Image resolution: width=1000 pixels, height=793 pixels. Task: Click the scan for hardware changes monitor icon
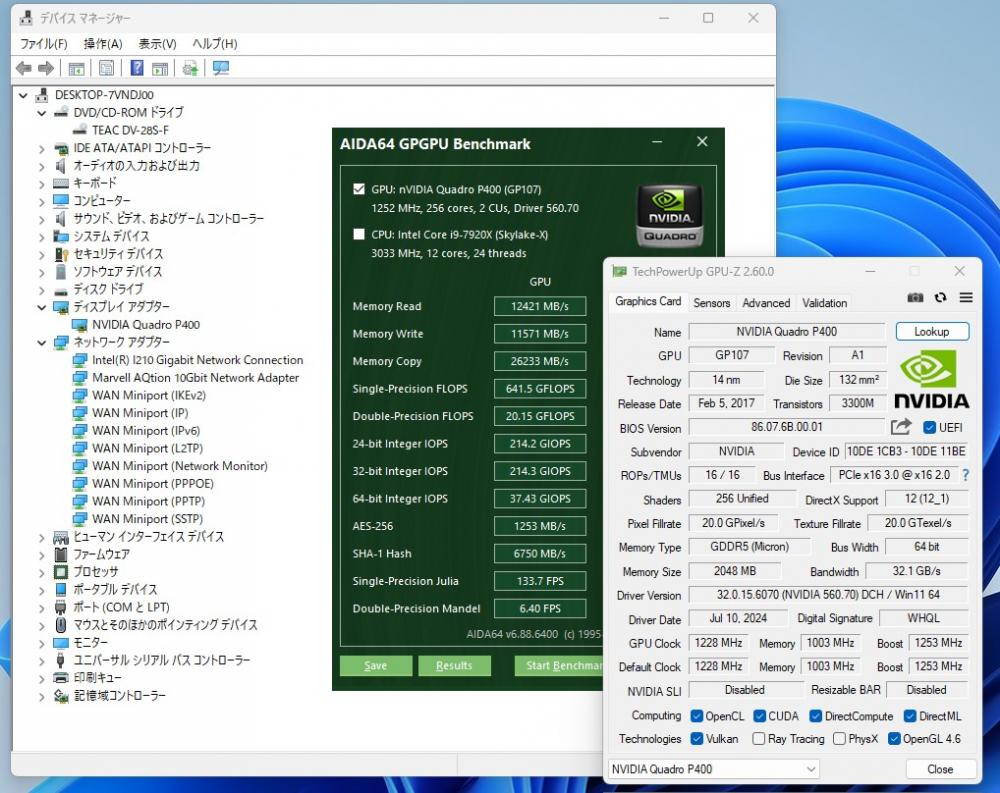pyautogui.click(x=221, y=68)
